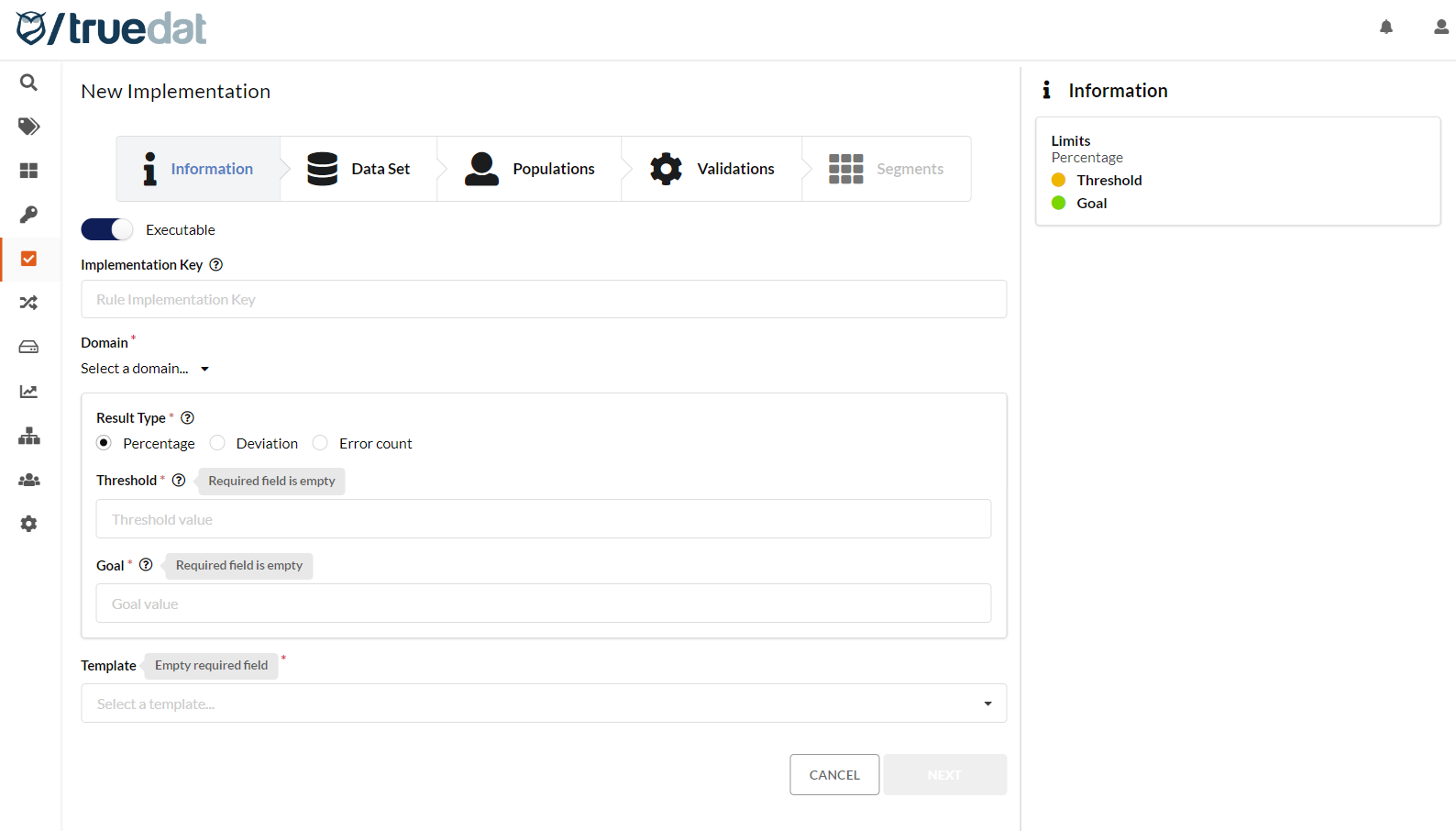Switch to the Data Set step
The height and width of the screenshot is (831, 1456).
tap(358, 169)
